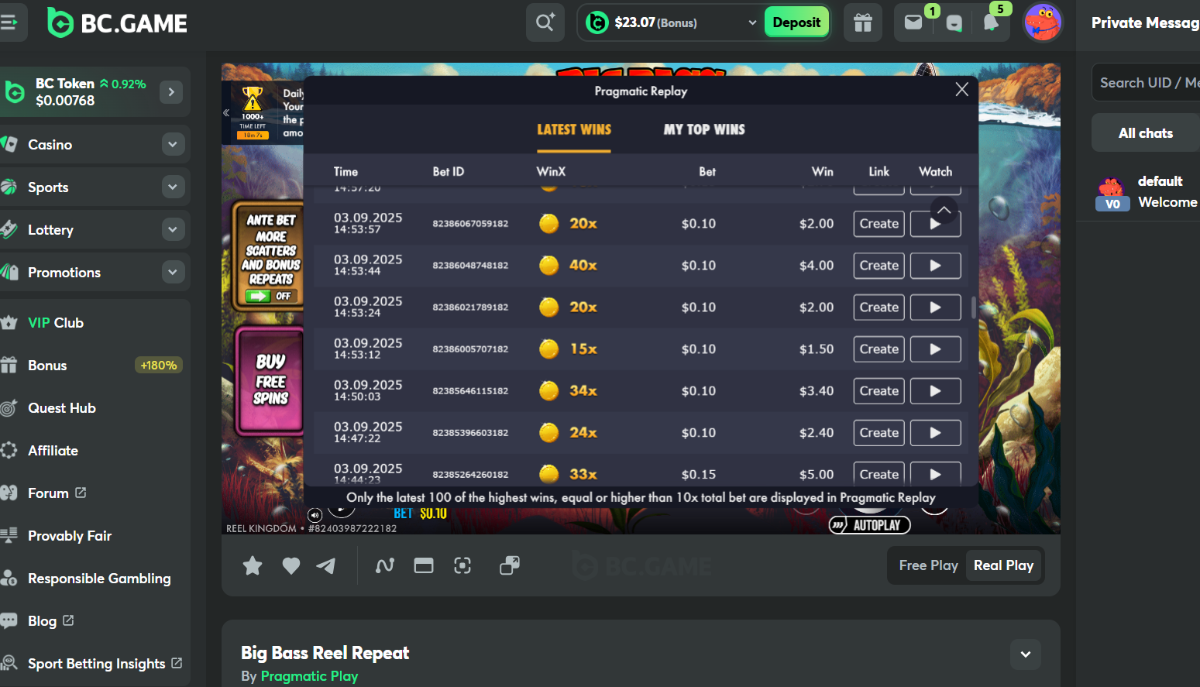
Task: Switch to My Top Wins tab
Action: click(x=704, y=129)
